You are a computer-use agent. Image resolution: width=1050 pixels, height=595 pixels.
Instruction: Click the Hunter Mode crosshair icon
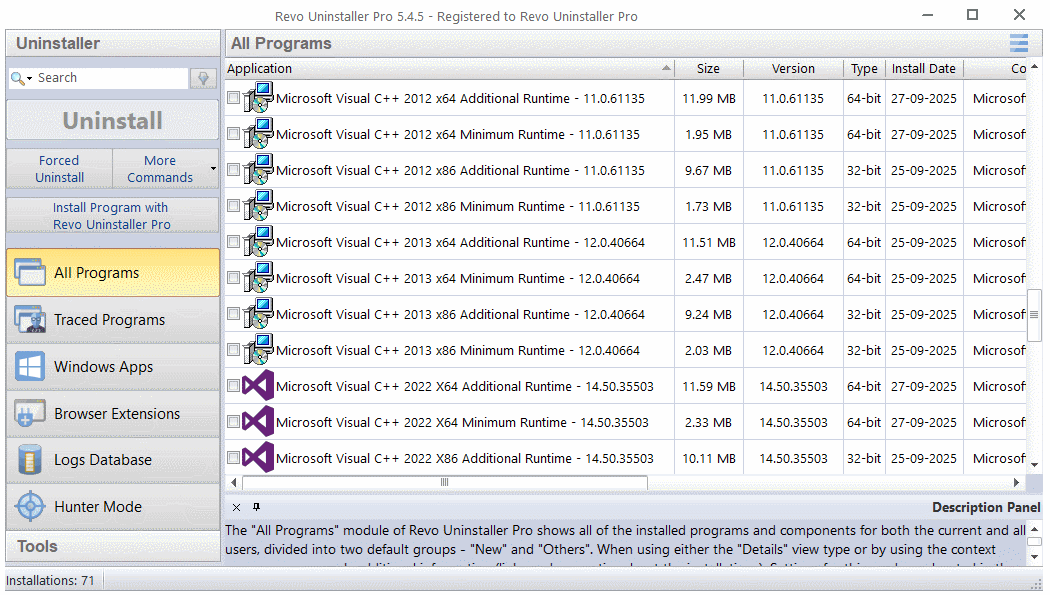click(x=30, y=507)
